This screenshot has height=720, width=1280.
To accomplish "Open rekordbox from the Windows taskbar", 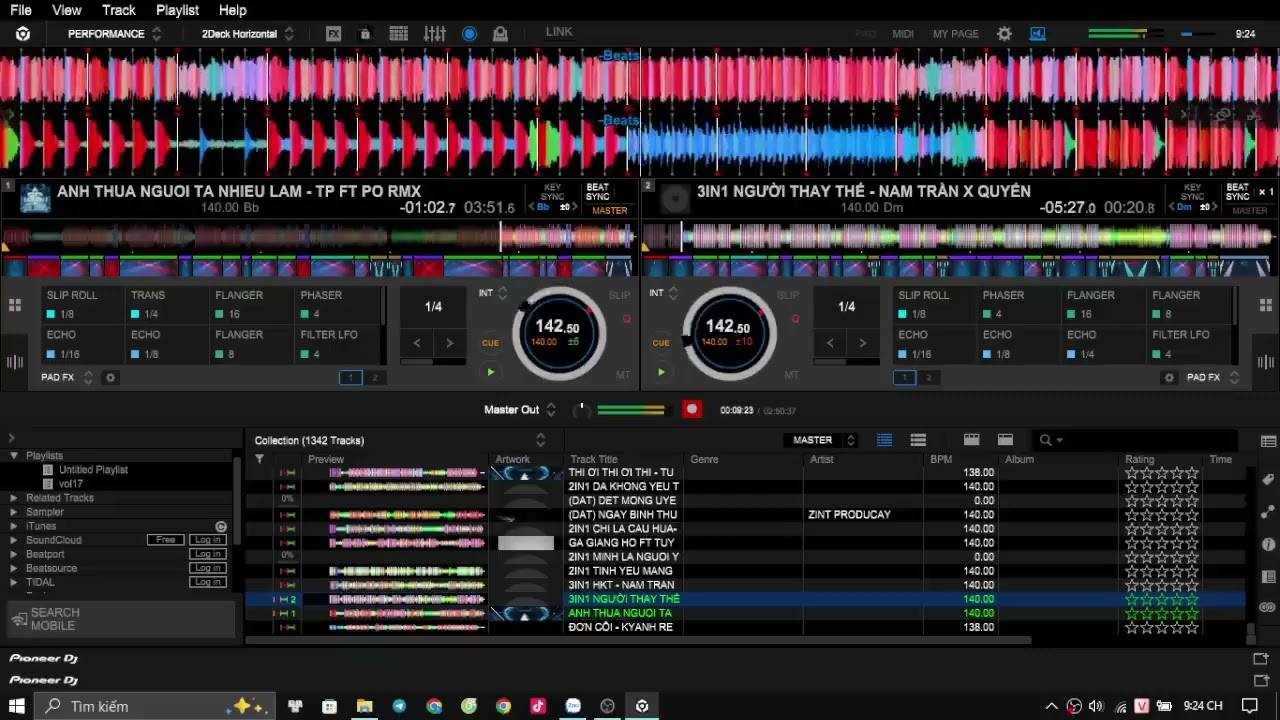I will click(x=642, y=706).
